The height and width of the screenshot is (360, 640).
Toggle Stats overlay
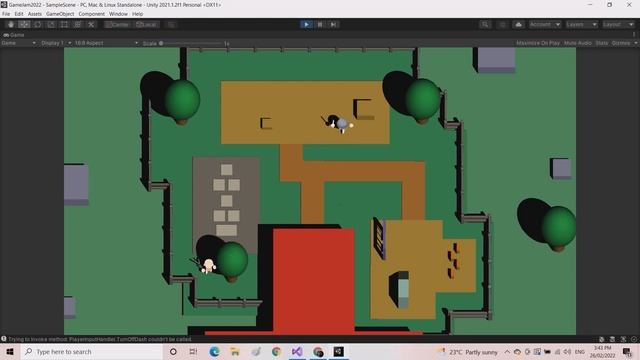(602, 43)
